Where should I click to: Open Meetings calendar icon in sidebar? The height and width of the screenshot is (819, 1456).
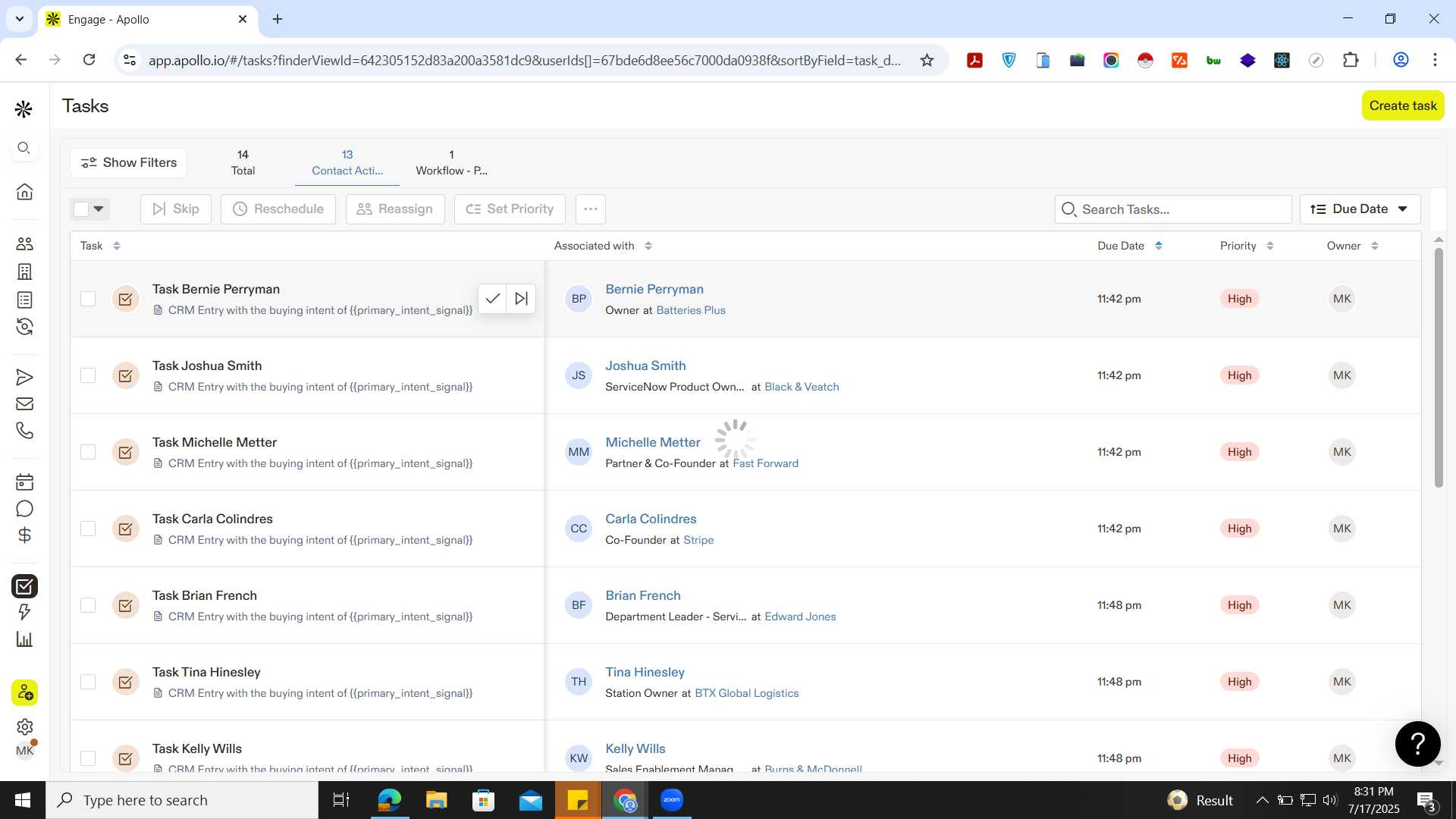[x=24, y=482]
